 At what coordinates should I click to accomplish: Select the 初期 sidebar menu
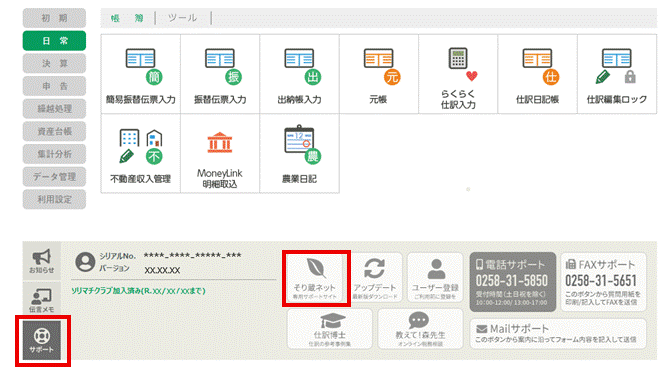click(54, 18)
